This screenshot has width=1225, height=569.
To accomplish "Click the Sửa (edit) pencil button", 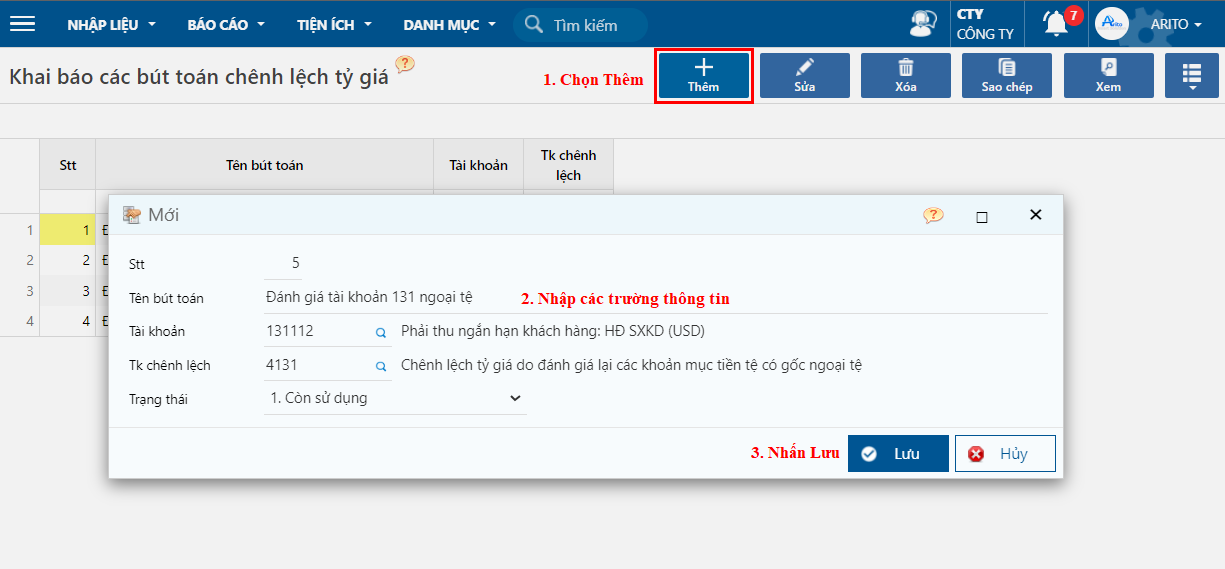I will [804, 75].
